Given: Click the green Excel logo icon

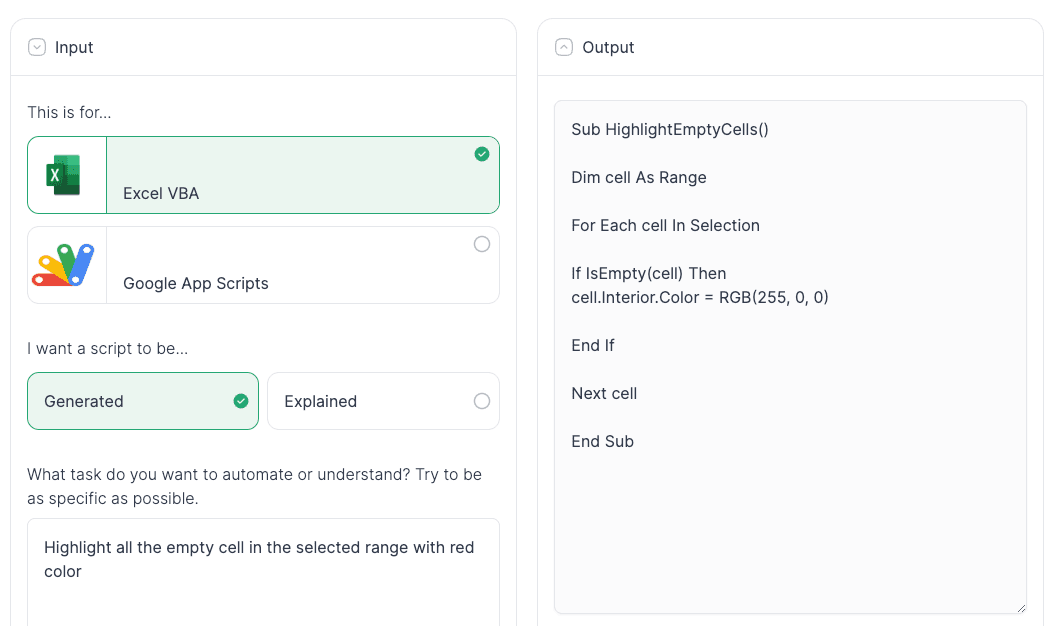Looking at the screenshot, I should (64, 175).
